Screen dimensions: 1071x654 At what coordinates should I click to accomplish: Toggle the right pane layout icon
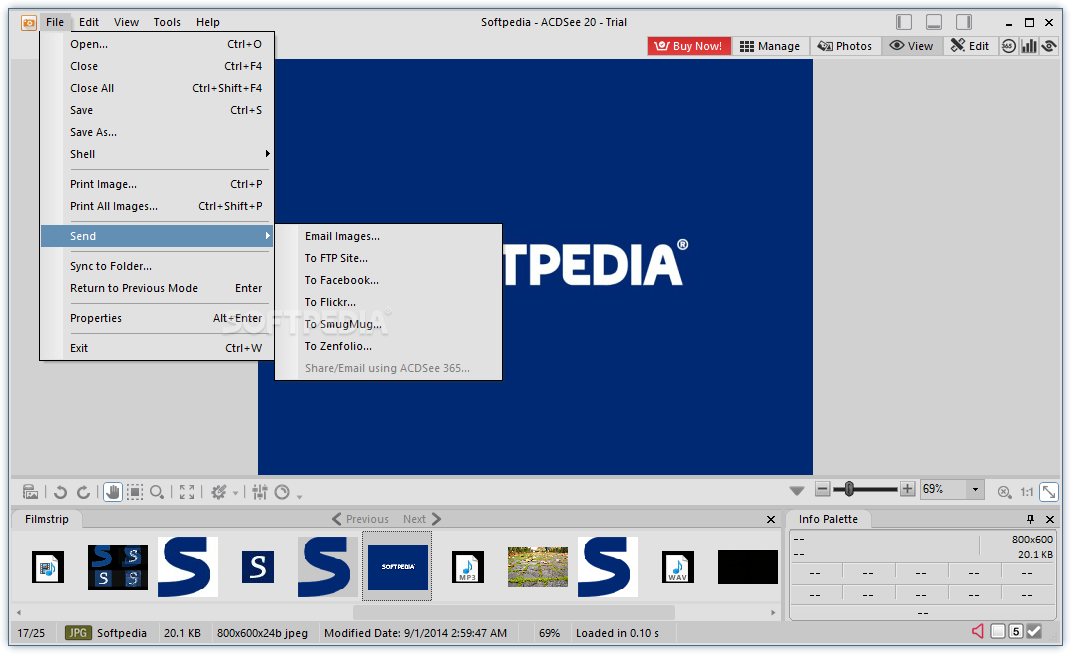(x=964, y=23)
